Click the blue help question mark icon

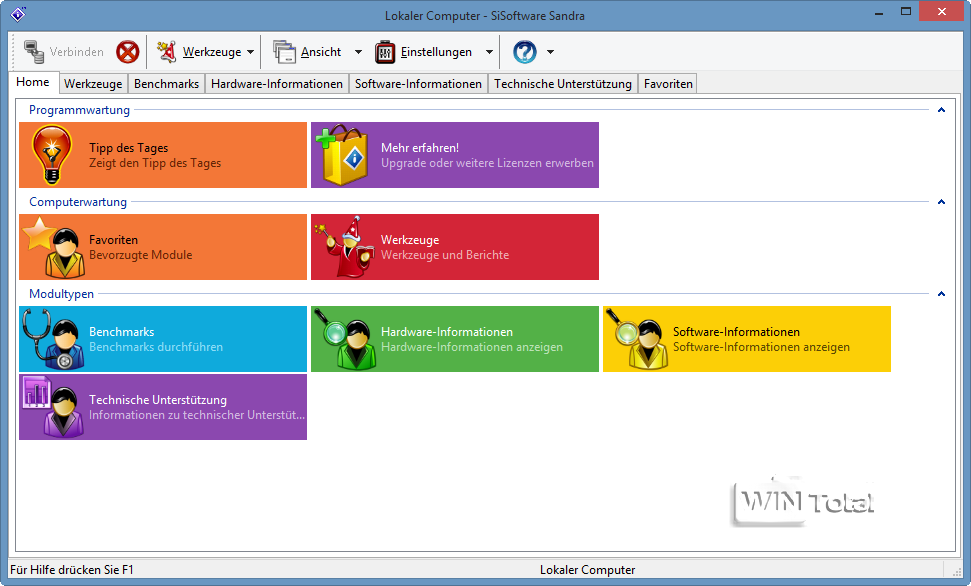(x=525, y=52)
